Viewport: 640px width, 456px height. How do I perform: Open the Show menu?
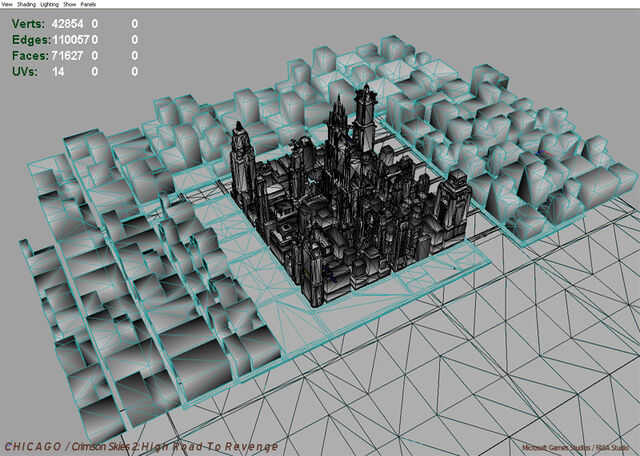70,4
